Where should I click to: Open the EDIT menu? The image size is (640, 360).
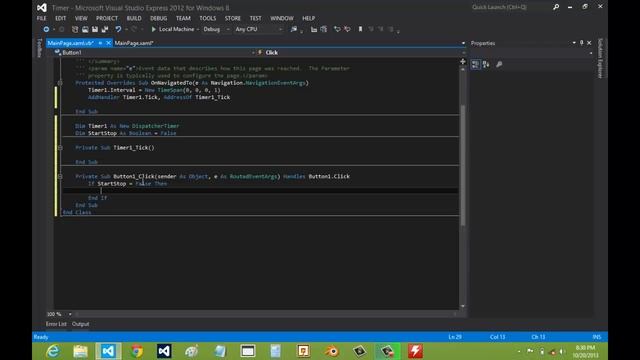pos(60,18)
